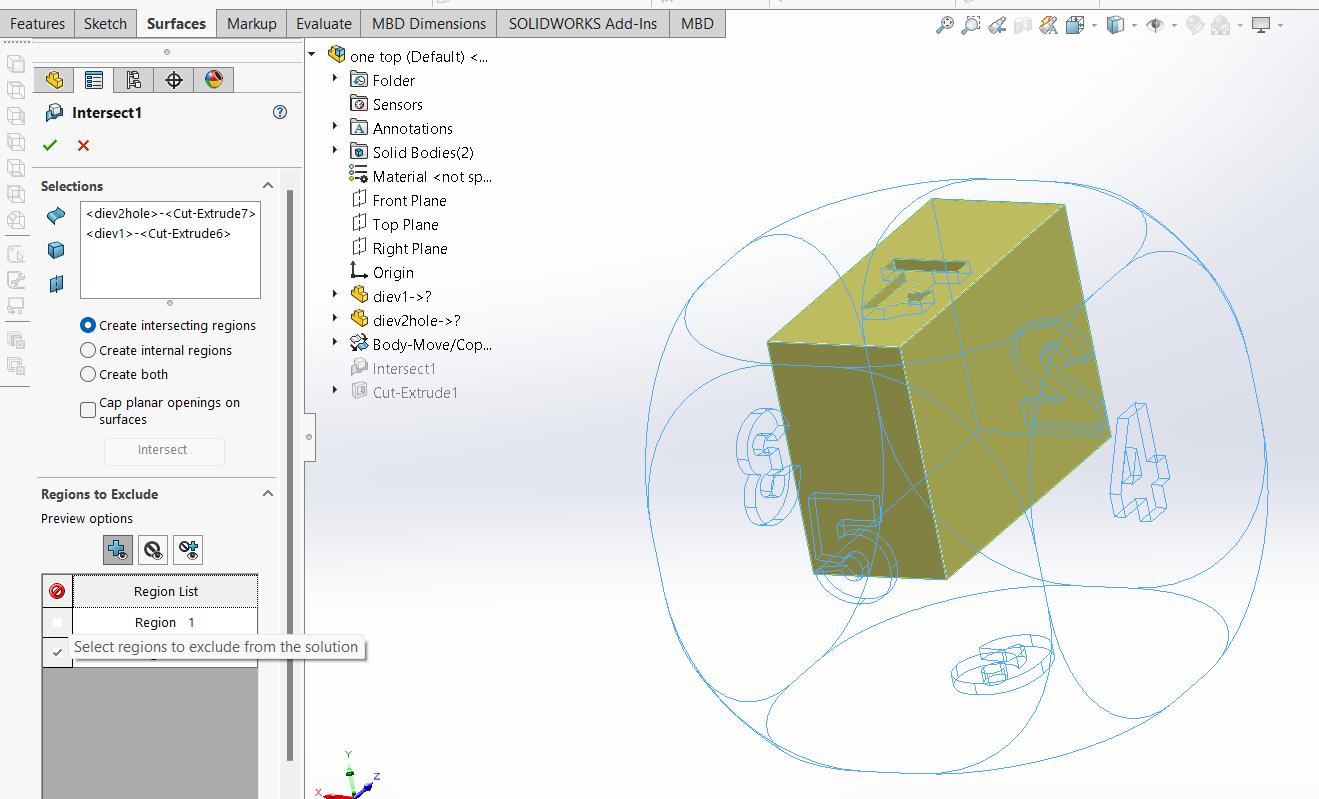
Task: Open the Features ribbon tab
Action: pos(37,23)
